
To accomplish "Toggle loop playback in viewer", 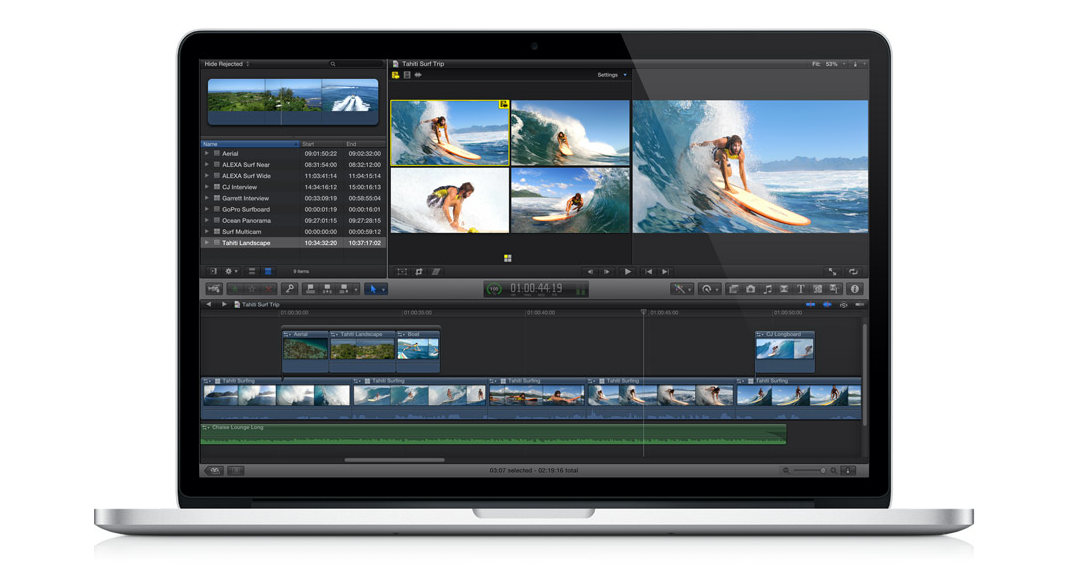I will tap(854, 272).
